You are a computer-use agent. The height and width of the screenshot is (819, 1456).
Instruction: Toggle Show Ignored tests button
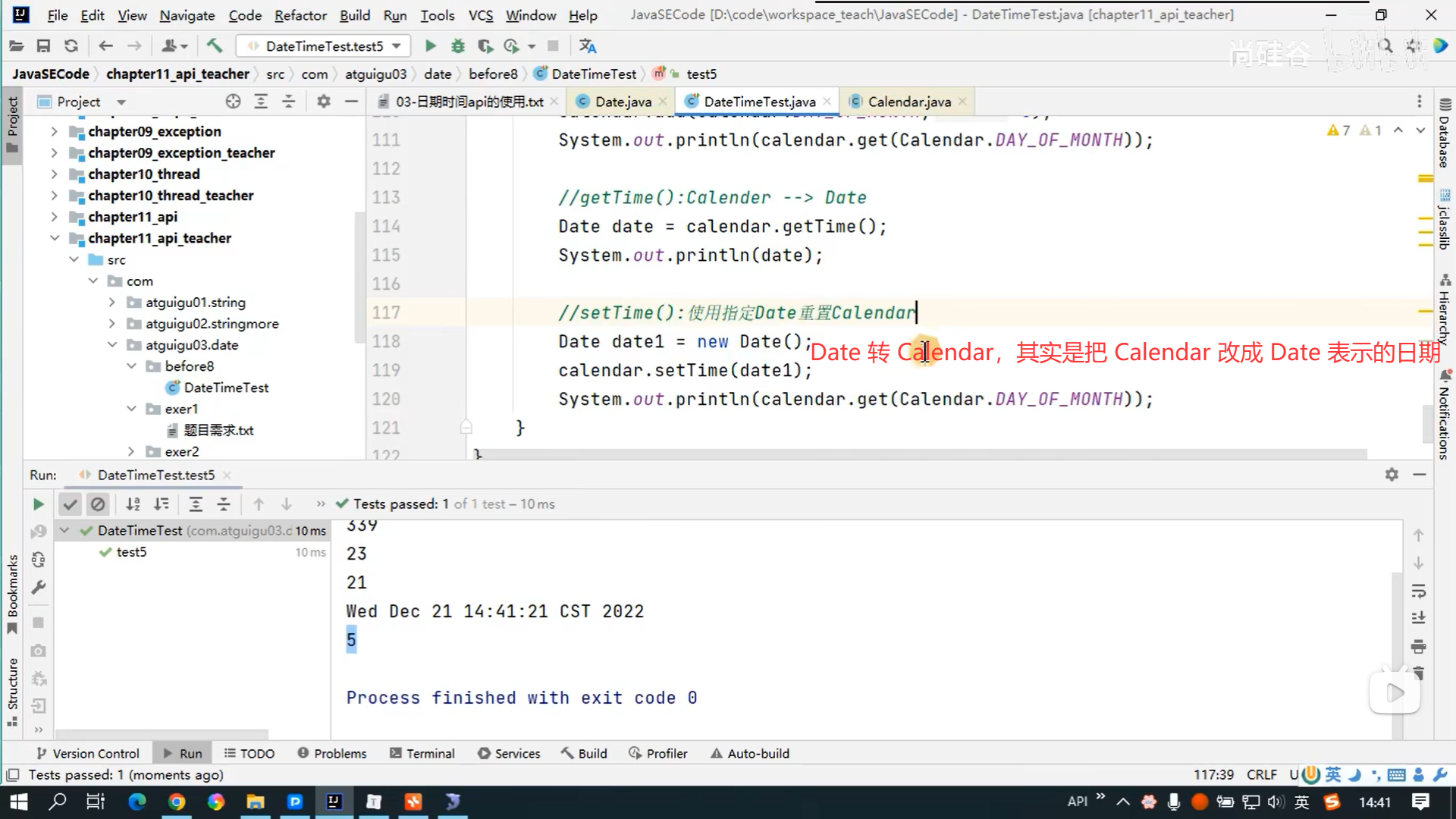click(x=98, y=504)
